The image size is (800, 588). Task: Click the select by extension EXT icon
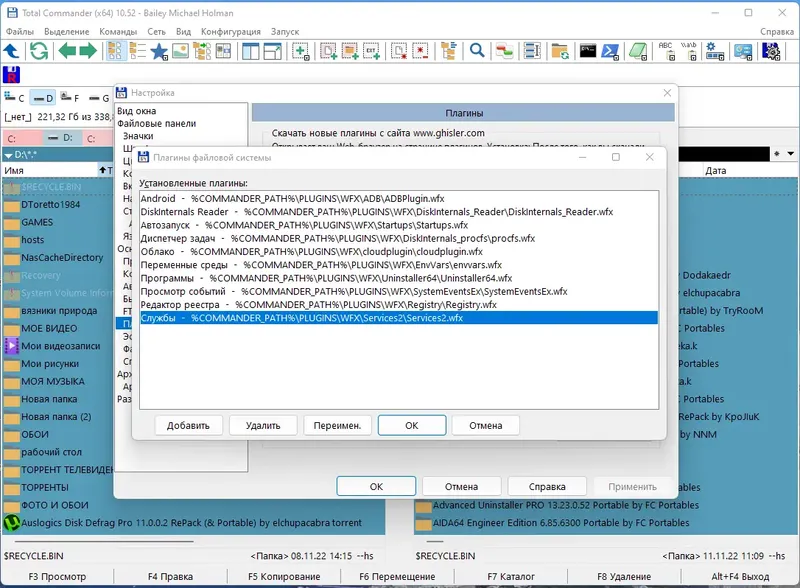[x=371, y=51]
